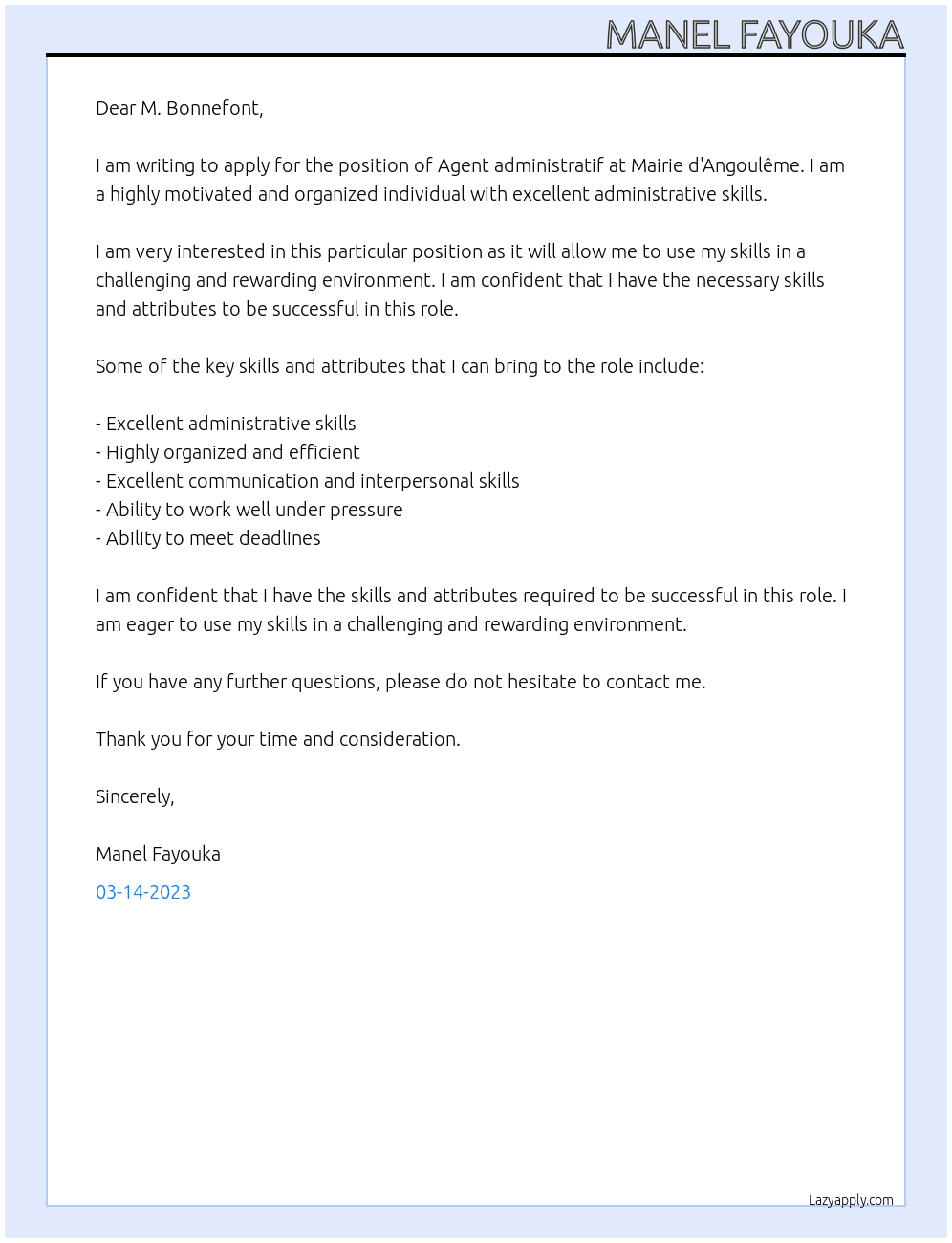
Task: Click the Ability to meet deadlines bullet
Action: click(208, 538)
